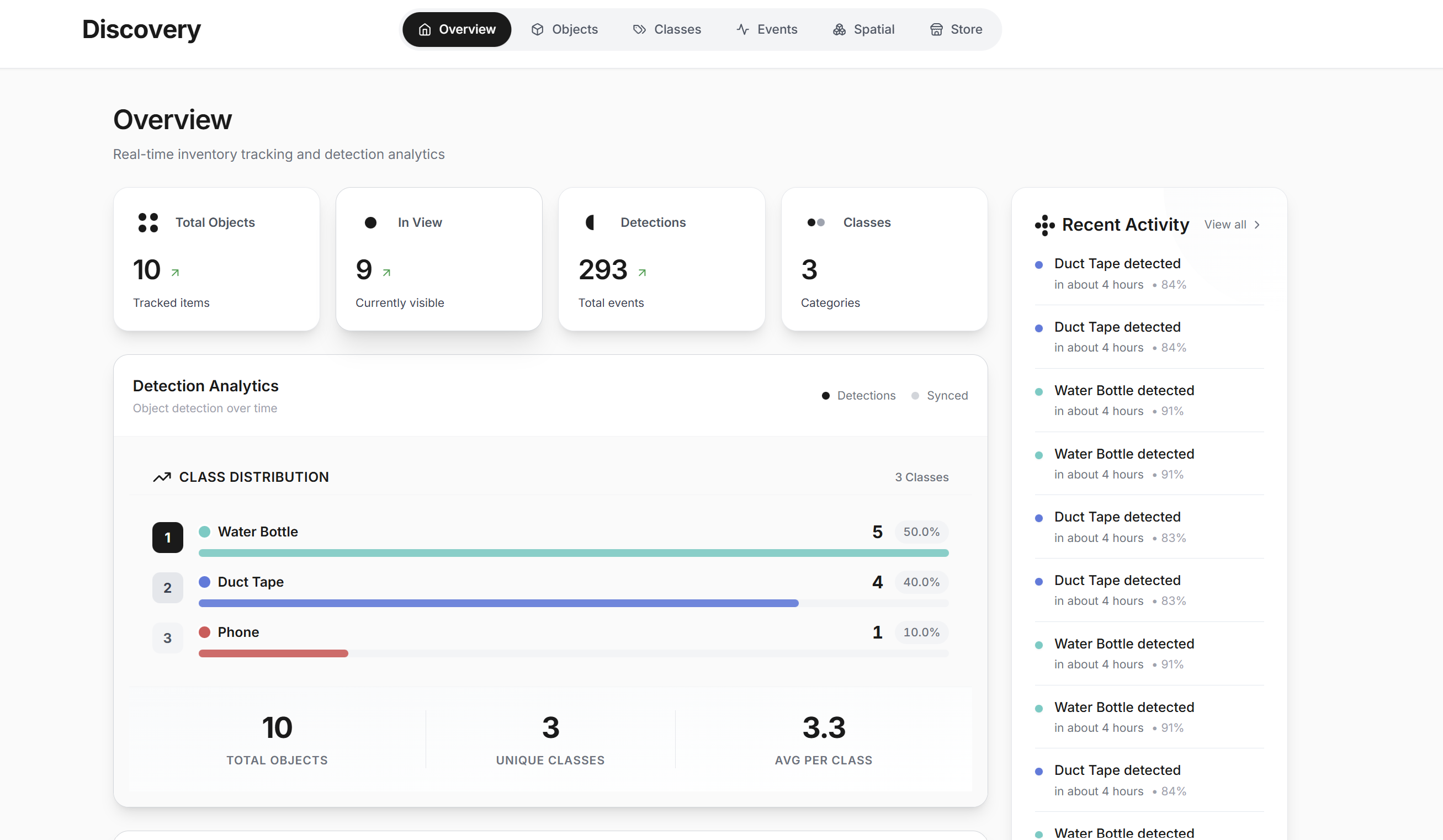Image resolution: width=1443 pixels, height=840 pixels.
Task: Click the trending-up Class Distribution icon
Action: click(162, 477)
